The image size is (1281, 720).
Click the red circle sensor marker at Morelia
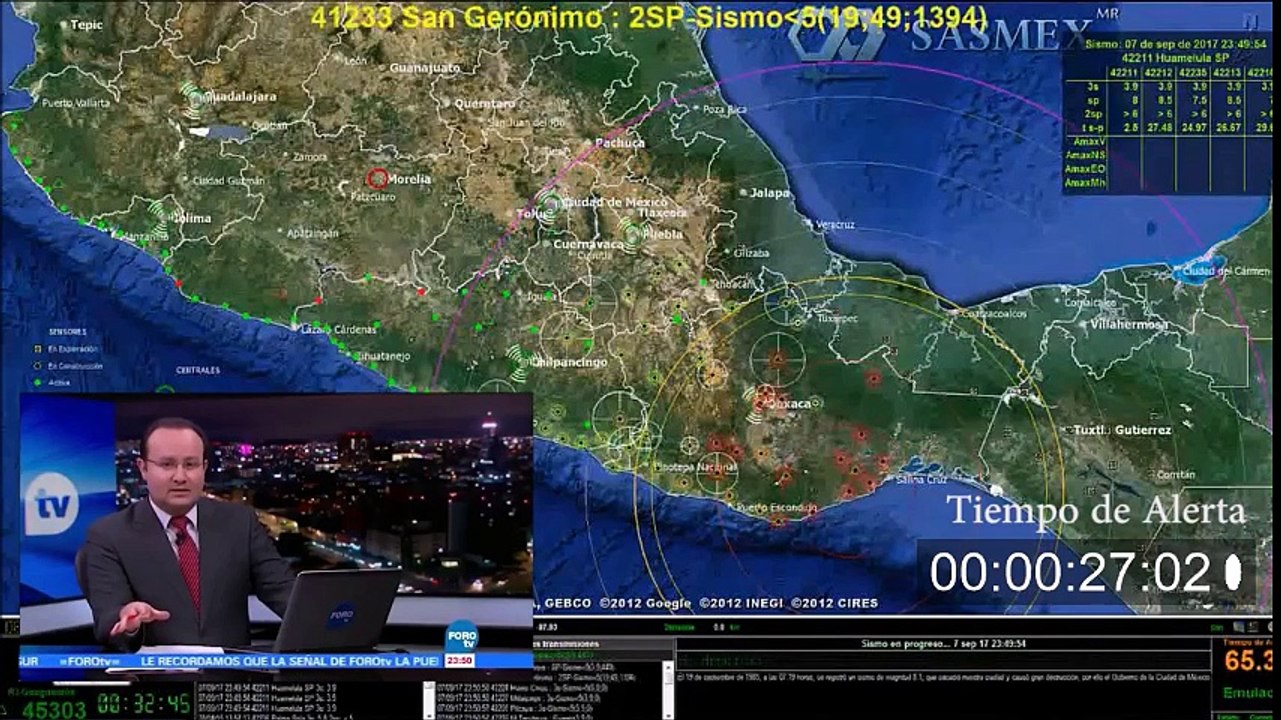point(377,178)
